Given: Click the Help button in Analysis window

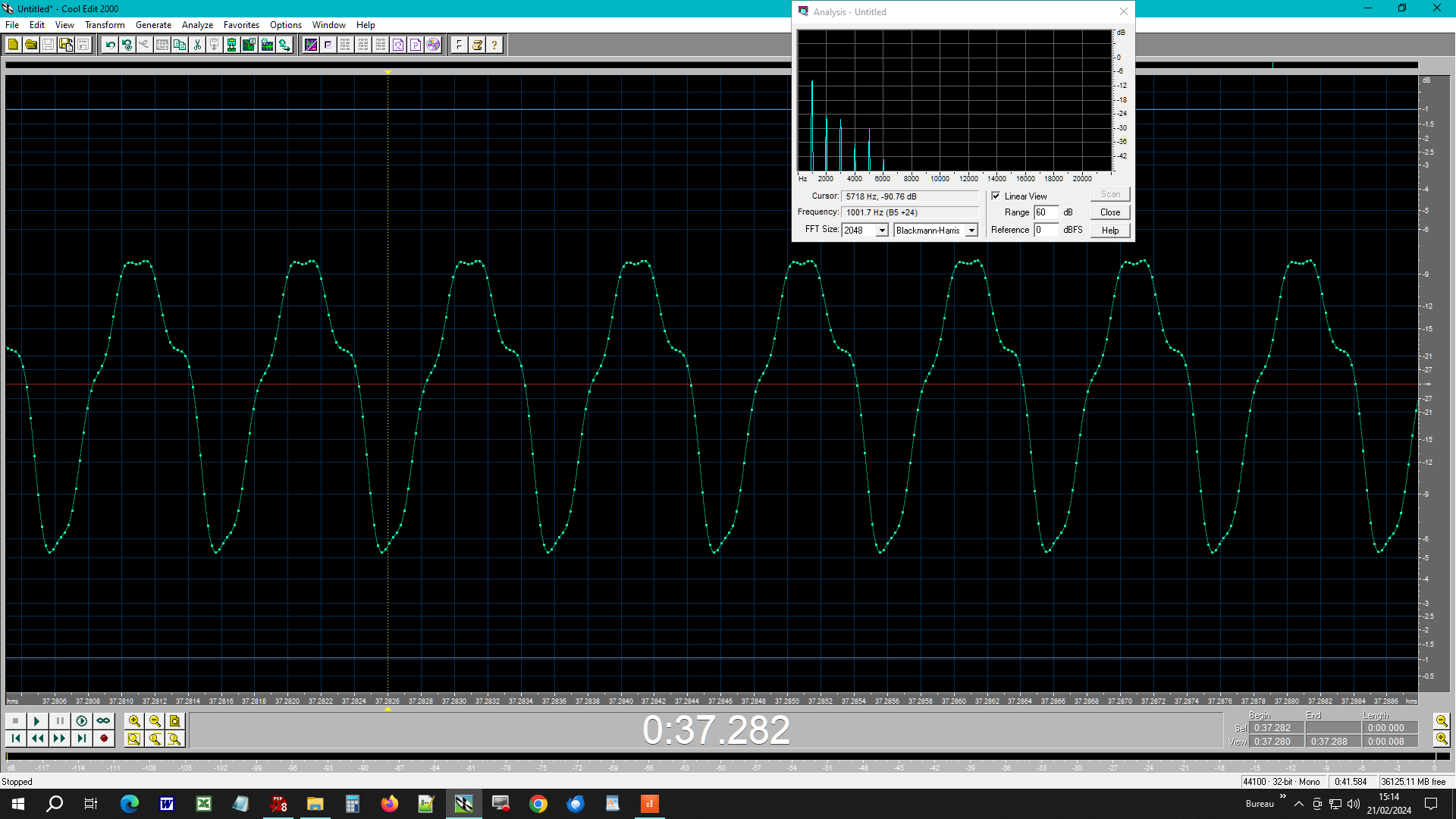Looking at the screenshot, I should (x=1110, y=231).
